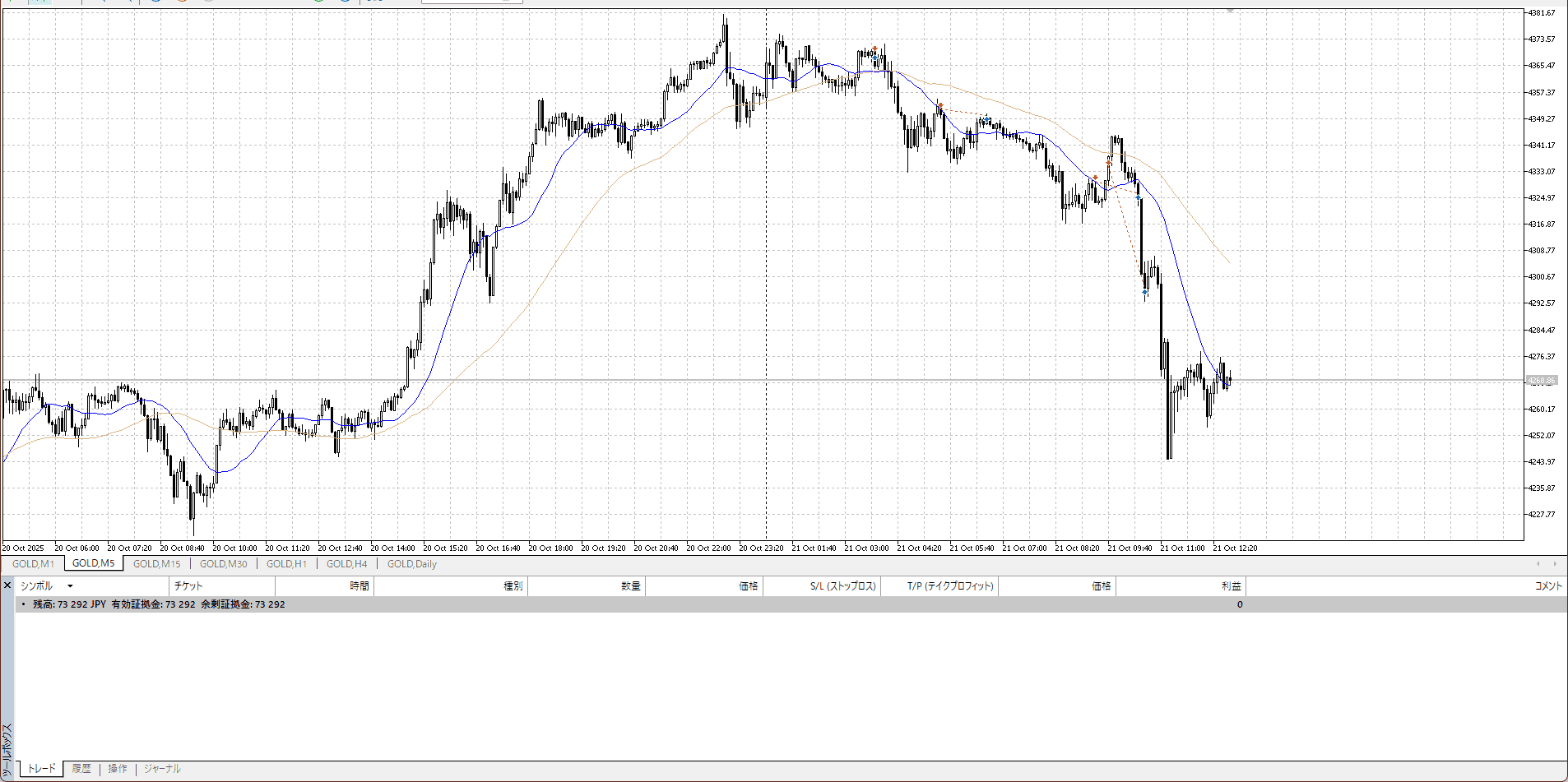Image resolution: width=1568 pixels, height=782 pixels.
Task: Click the ツールボックス vertical side label
Action: [x=7, y=750]
